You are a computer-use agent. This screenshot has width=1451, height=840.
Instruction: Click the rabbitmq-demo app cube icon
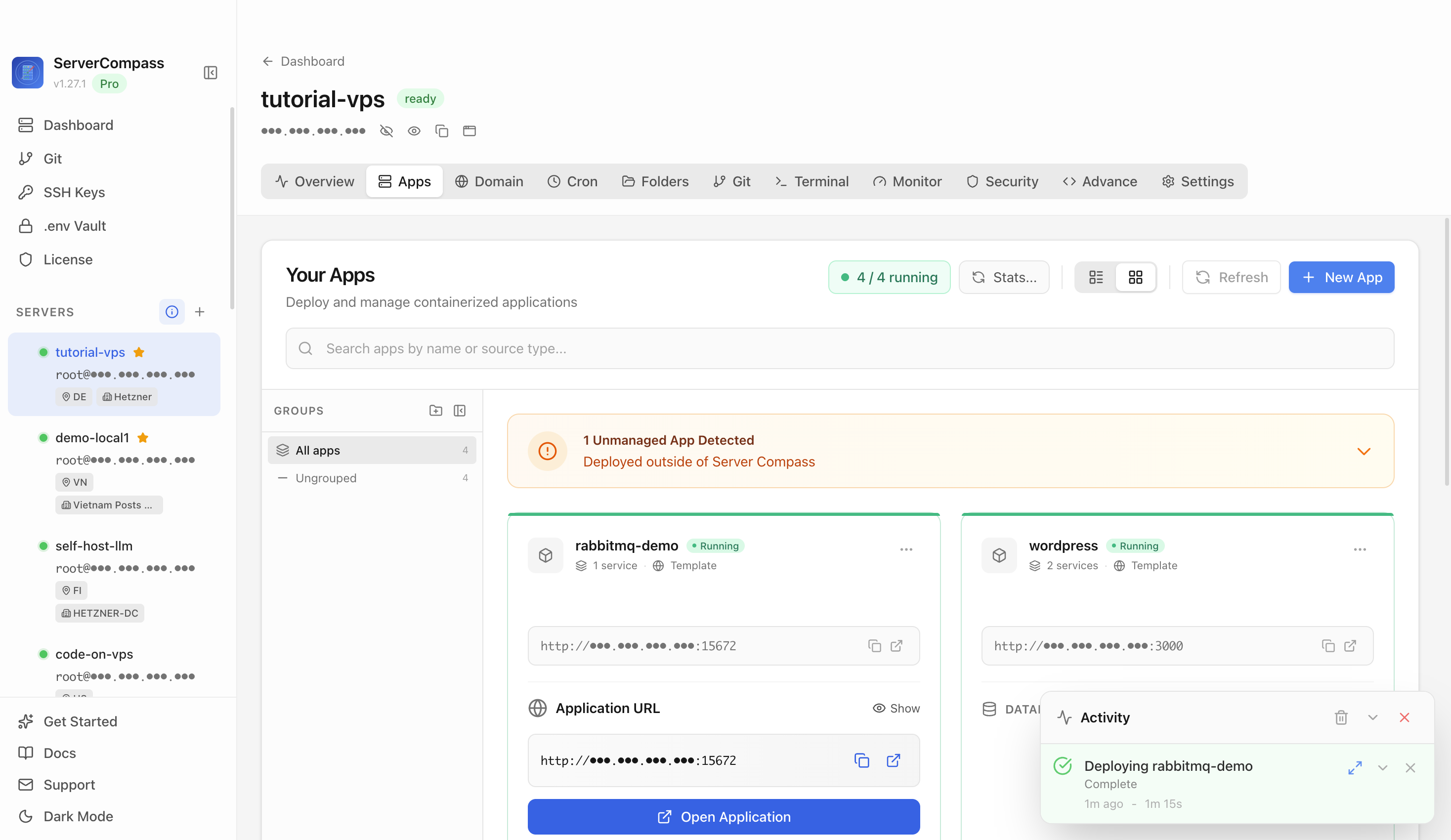tap(545, 555)
